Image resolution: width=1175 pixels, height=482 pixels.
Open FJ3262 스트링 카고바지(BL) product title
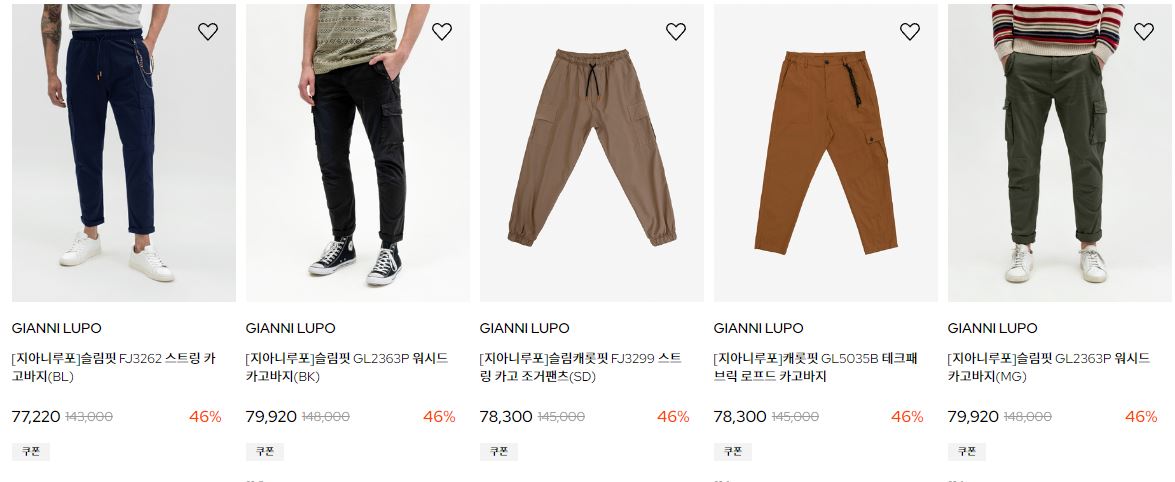click(x=114, y=367)
